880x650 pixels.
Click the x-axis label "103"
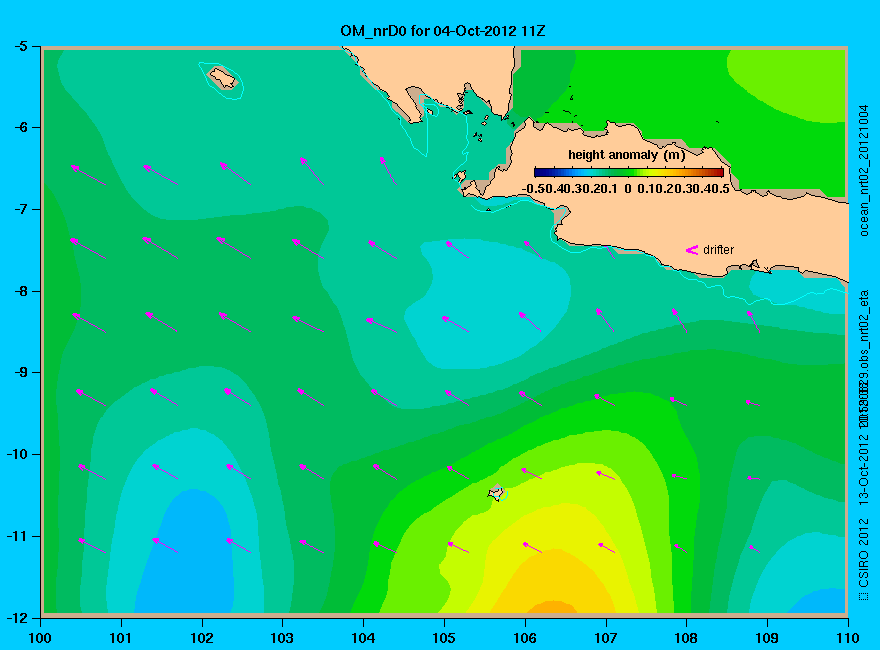[x=282, y=638]
